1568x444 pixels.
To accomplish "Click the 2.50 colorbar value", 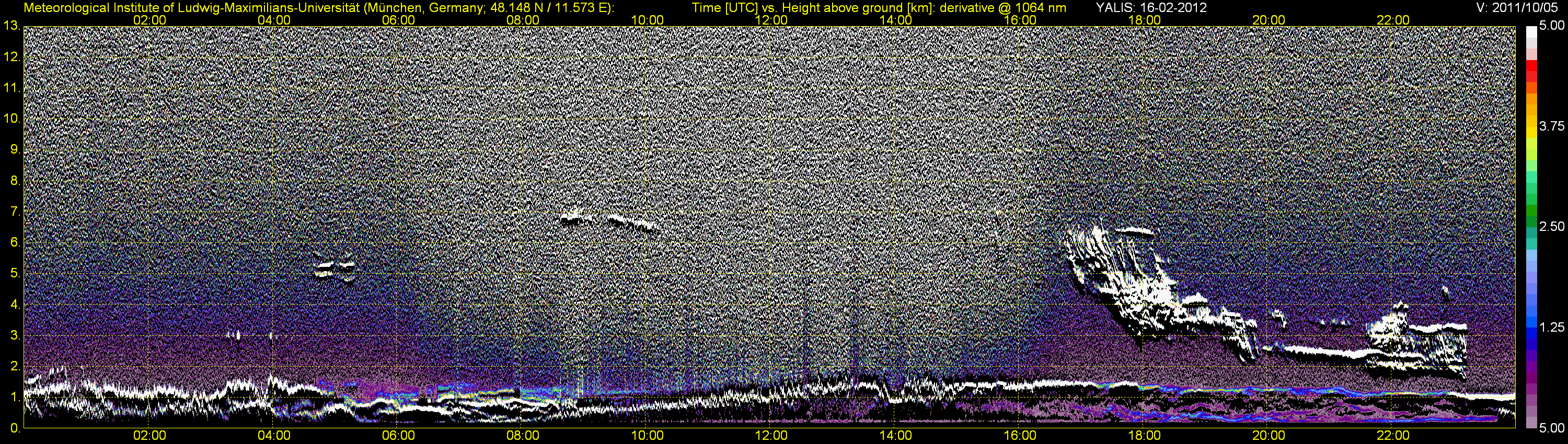I will click(x=1552, y=226).
